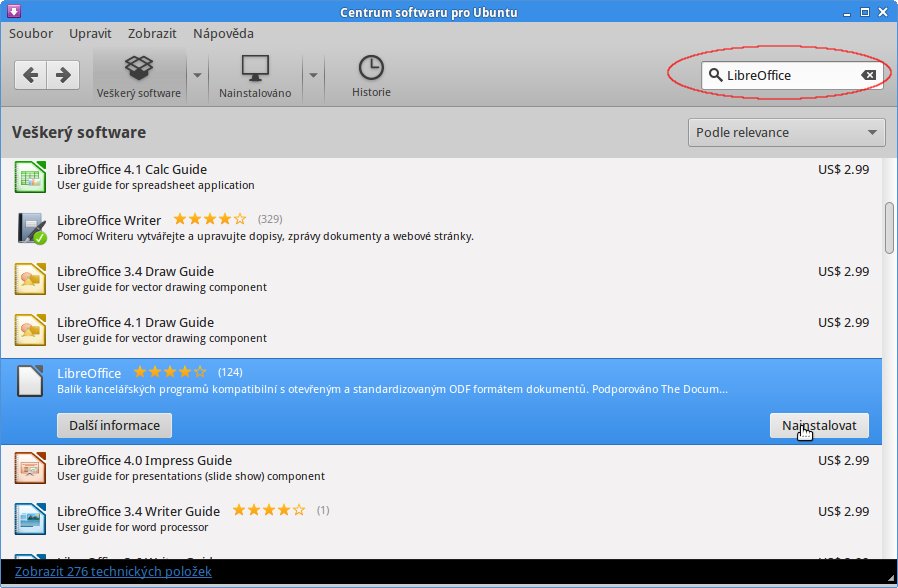Click the Nainstalovat button
This screenshot has width=898, height=588.
pos(819,425)
